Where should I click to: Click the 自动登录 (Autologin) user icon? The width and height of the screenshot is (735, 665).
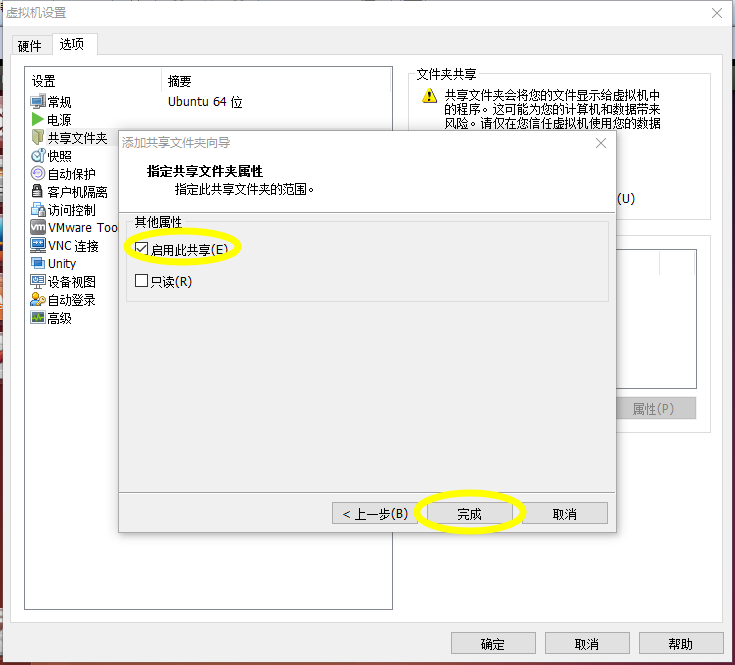pos(38,299)
